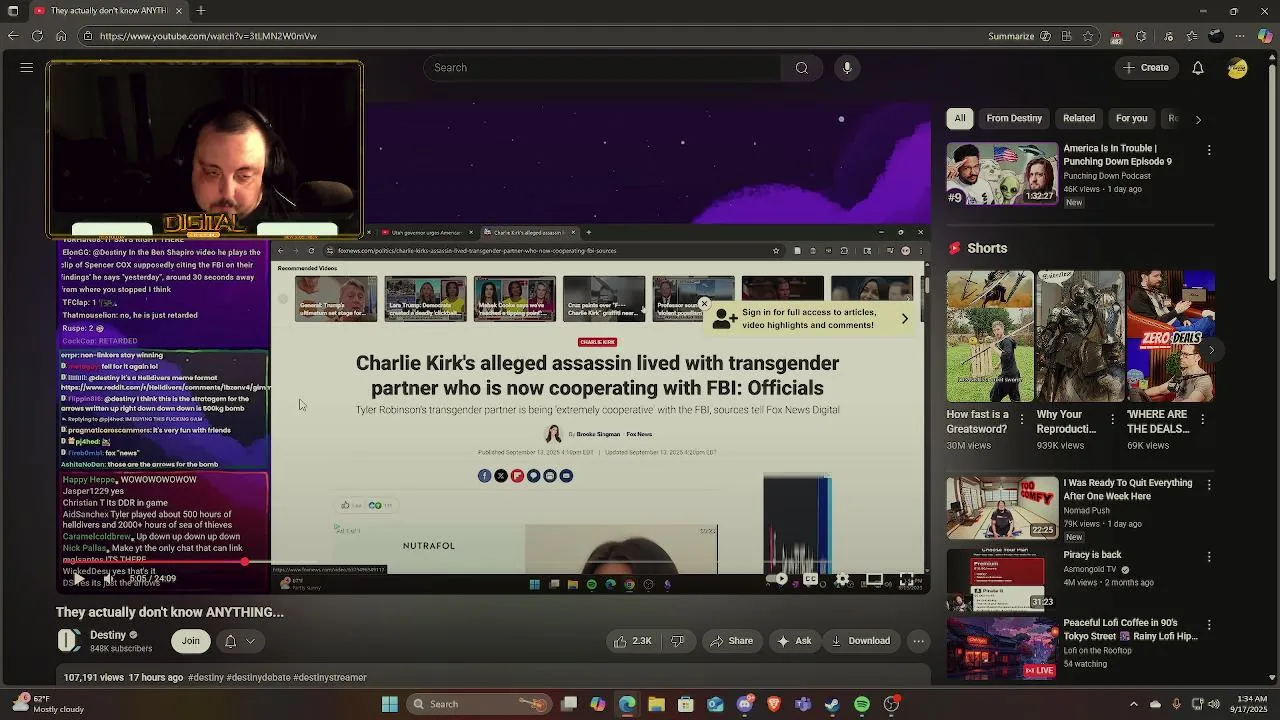
Task: Close the 'They actually don't know' tab
Action: pos(179,11)
